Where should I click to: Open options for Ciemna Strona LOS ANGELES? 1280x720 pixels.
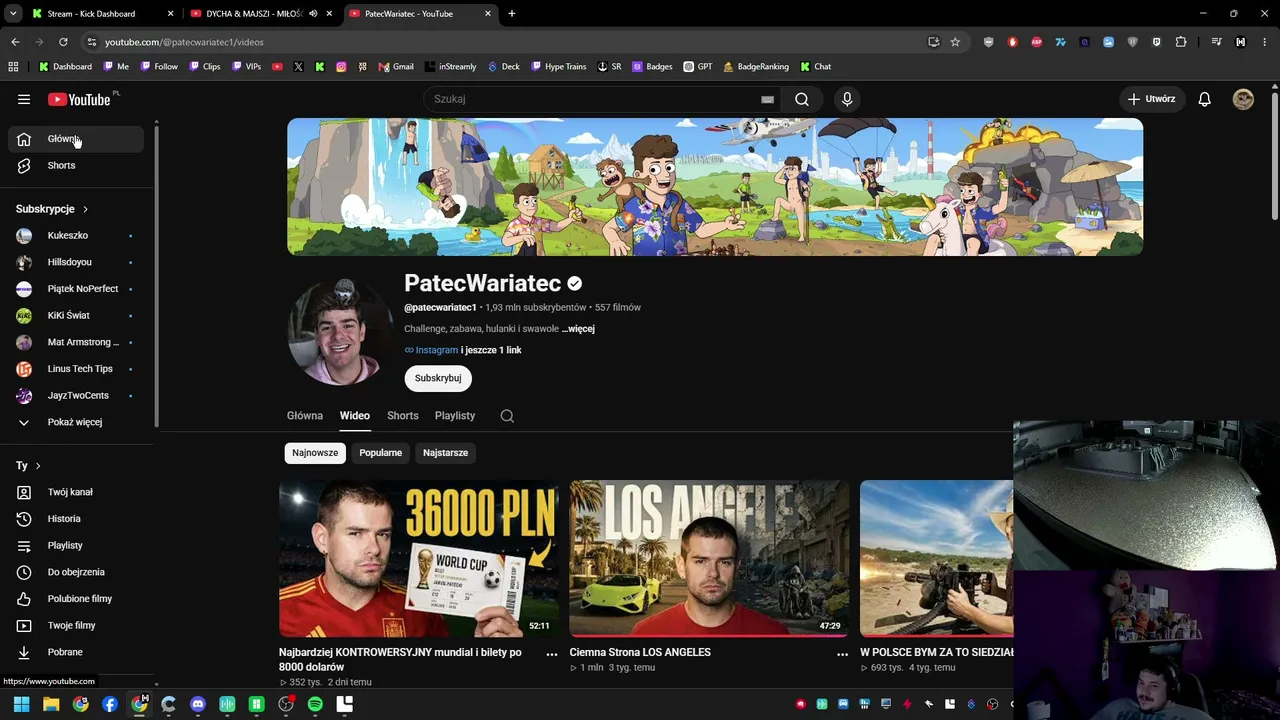[x=842, y=654]
